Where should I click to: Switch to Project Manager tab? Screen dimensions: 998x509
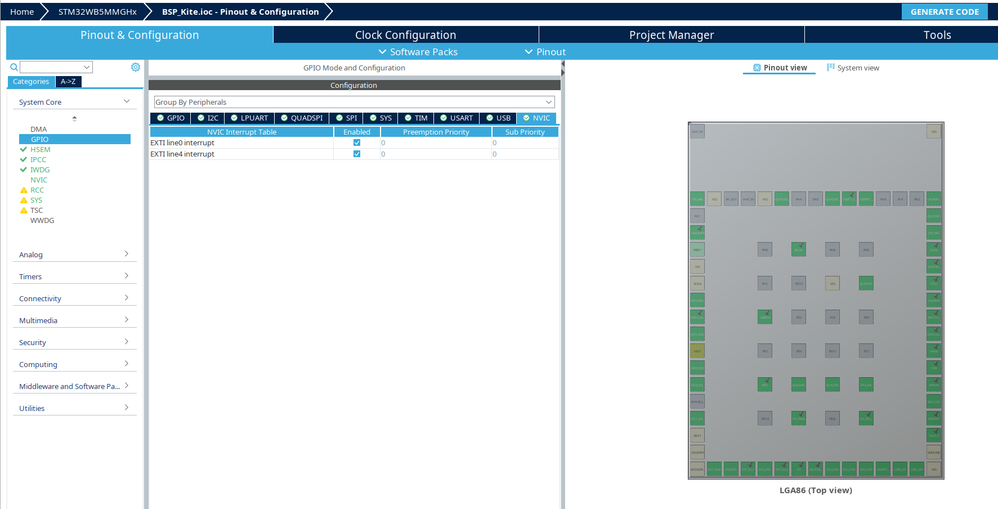point(671,35)
